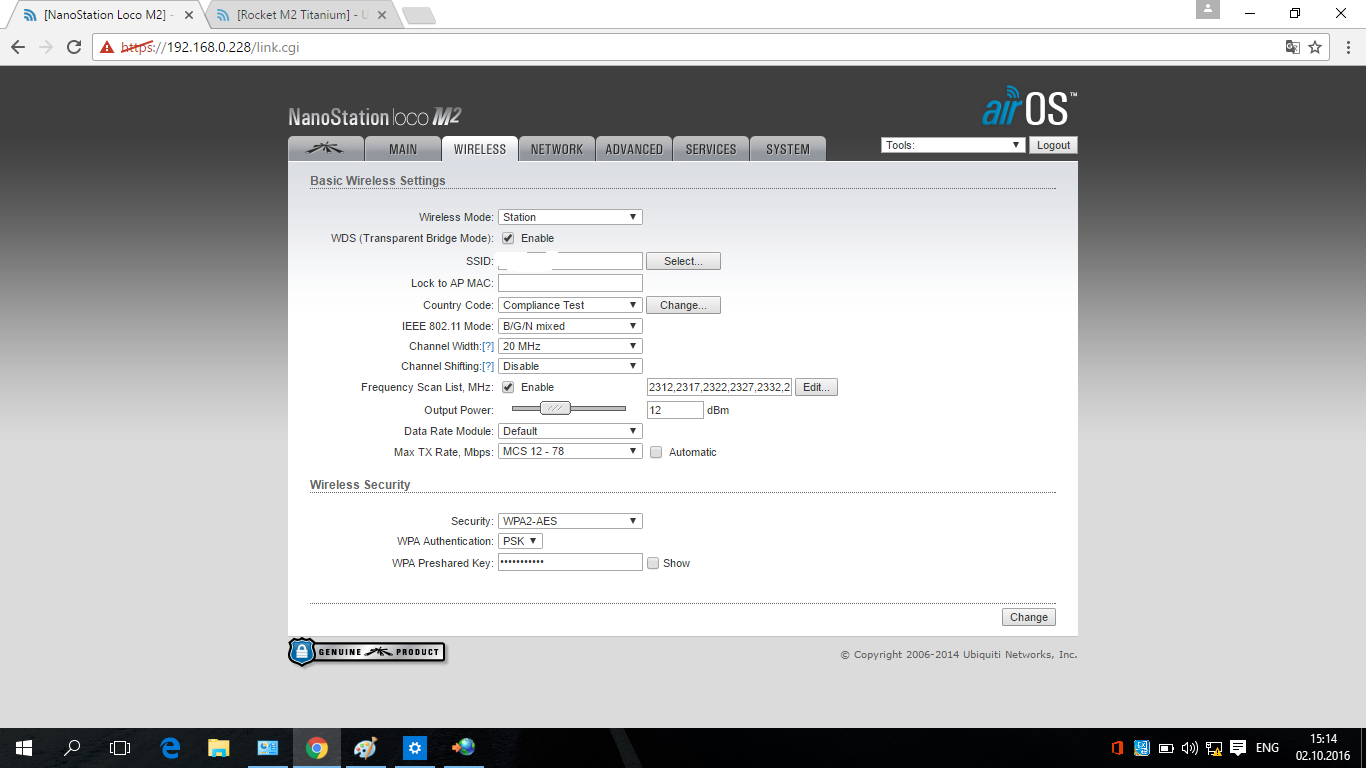Click the airOS logo
1366x768 pixels.
tap(1029, 106)
